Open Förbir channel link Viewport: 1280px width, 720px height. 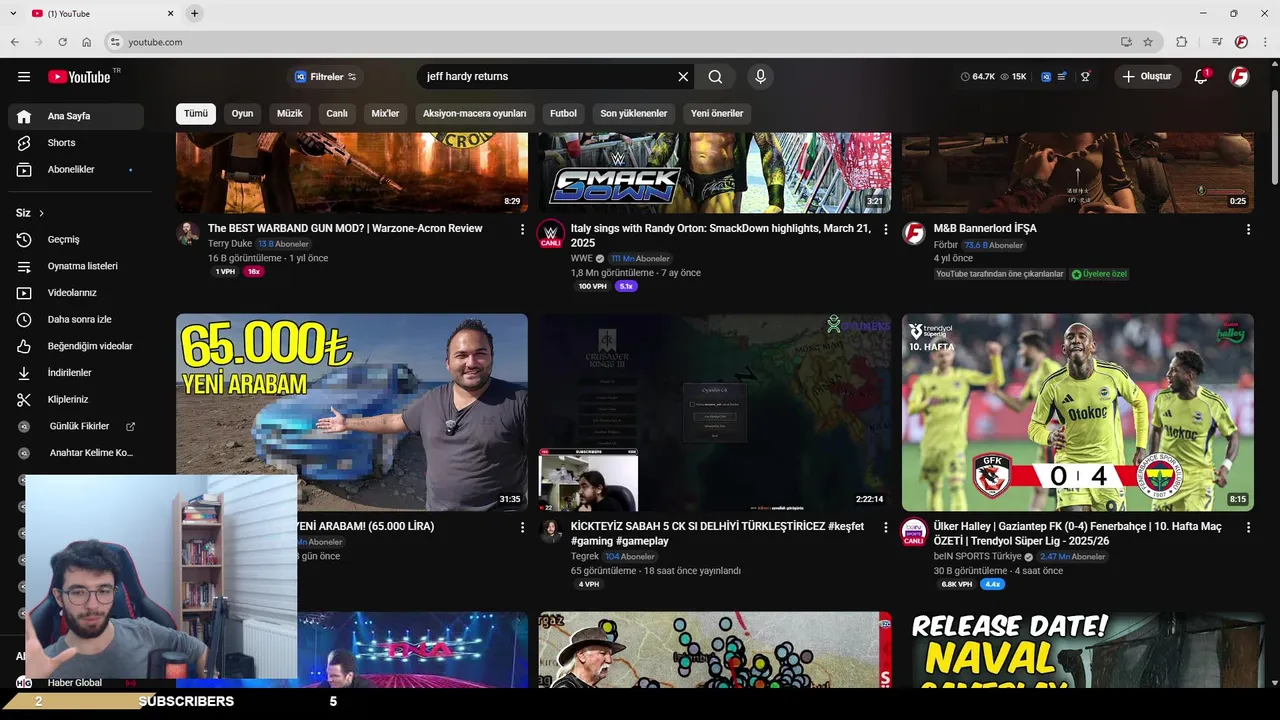[x=946, y=245]
